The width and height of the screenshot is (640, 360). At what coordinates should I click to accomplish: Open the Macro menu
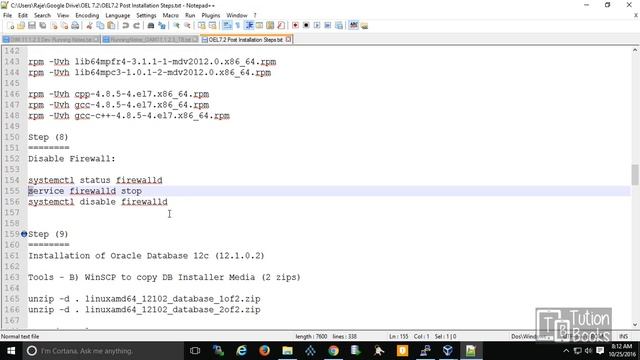click(x=171, y=16)
